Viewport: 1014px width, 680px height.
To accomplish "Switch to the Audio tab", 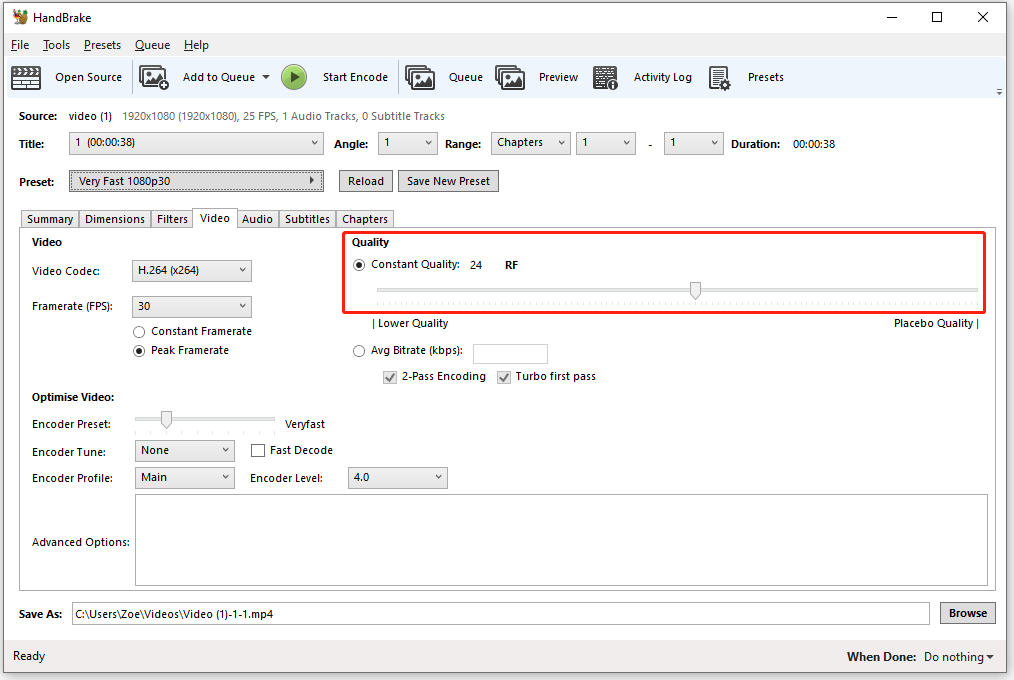I will [257, 218].
